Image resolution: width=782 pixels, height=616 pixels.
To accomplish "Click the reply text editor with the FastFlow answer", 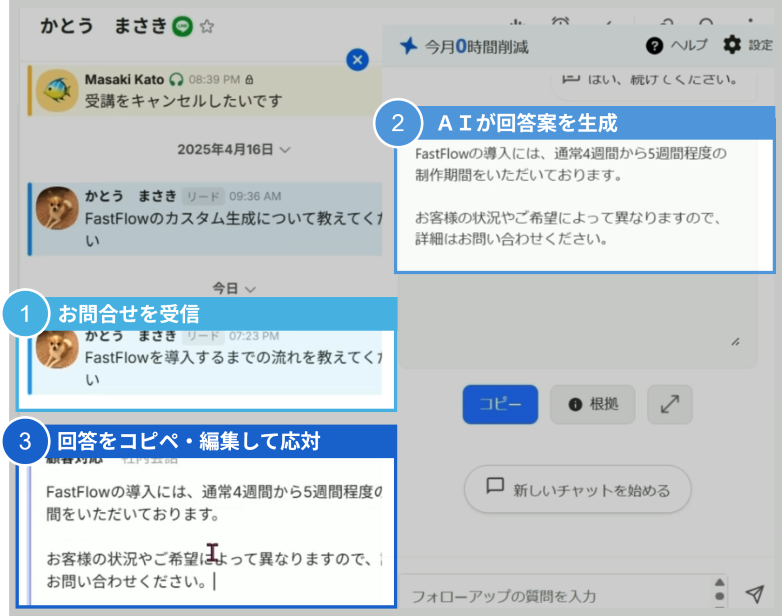I will (210, 540).
